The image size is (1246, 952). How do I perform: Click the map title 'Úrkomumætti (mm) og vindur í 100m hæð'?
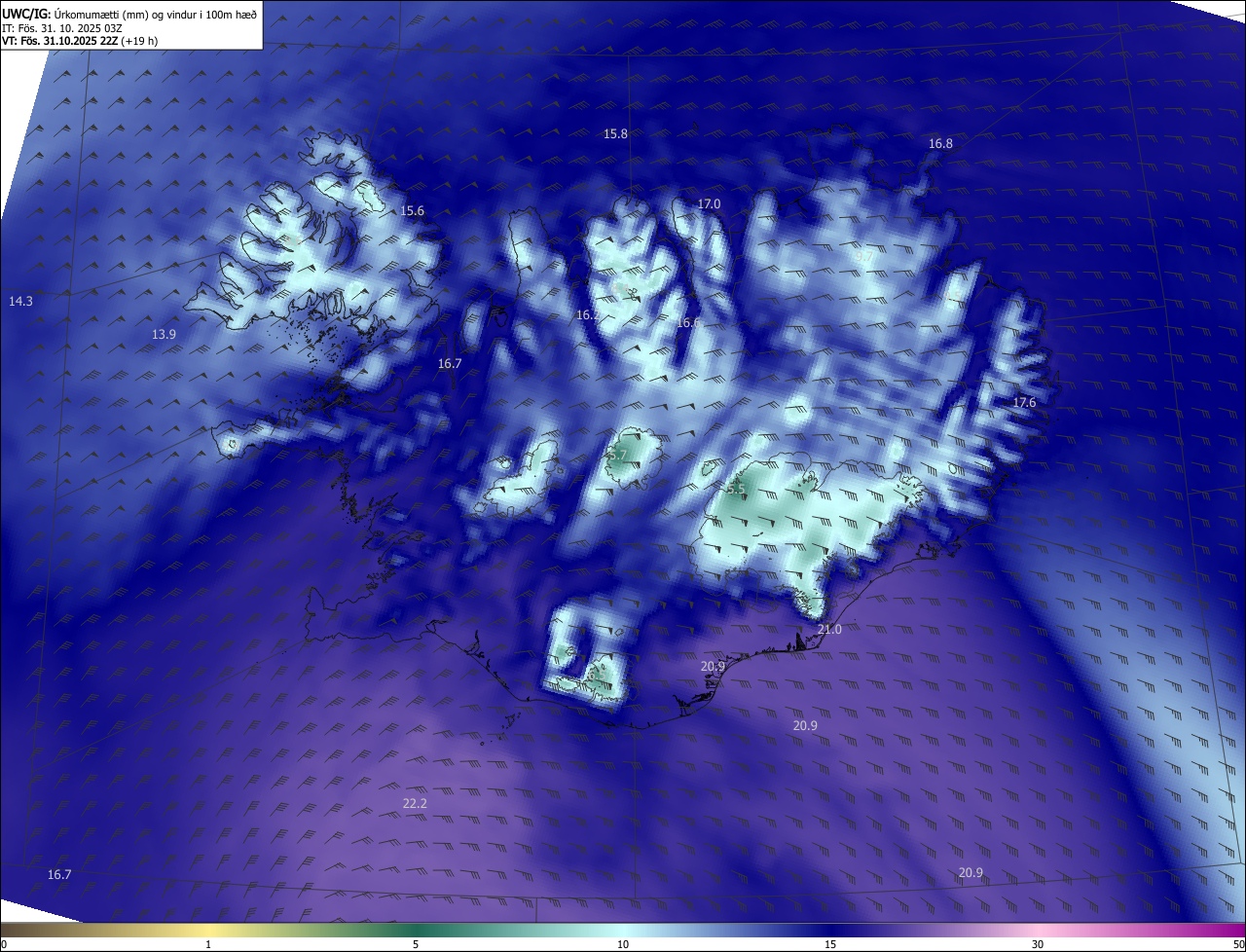[x=156, y=14]
